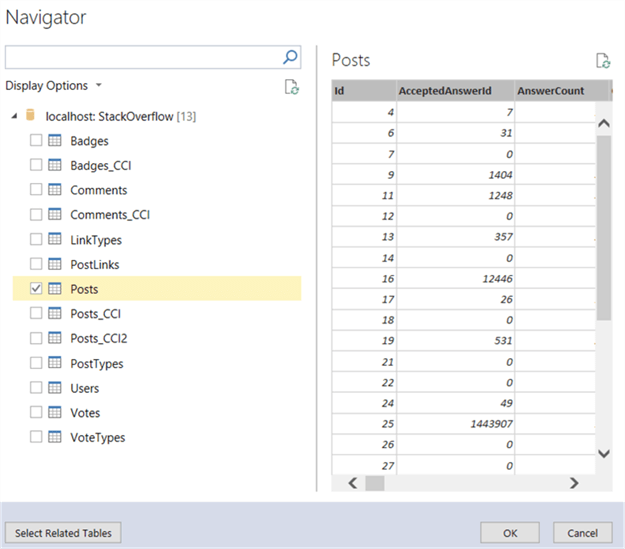Check the Badges checkbox
This screenshot has width=625, height=549.
click(x=36, y=140)
